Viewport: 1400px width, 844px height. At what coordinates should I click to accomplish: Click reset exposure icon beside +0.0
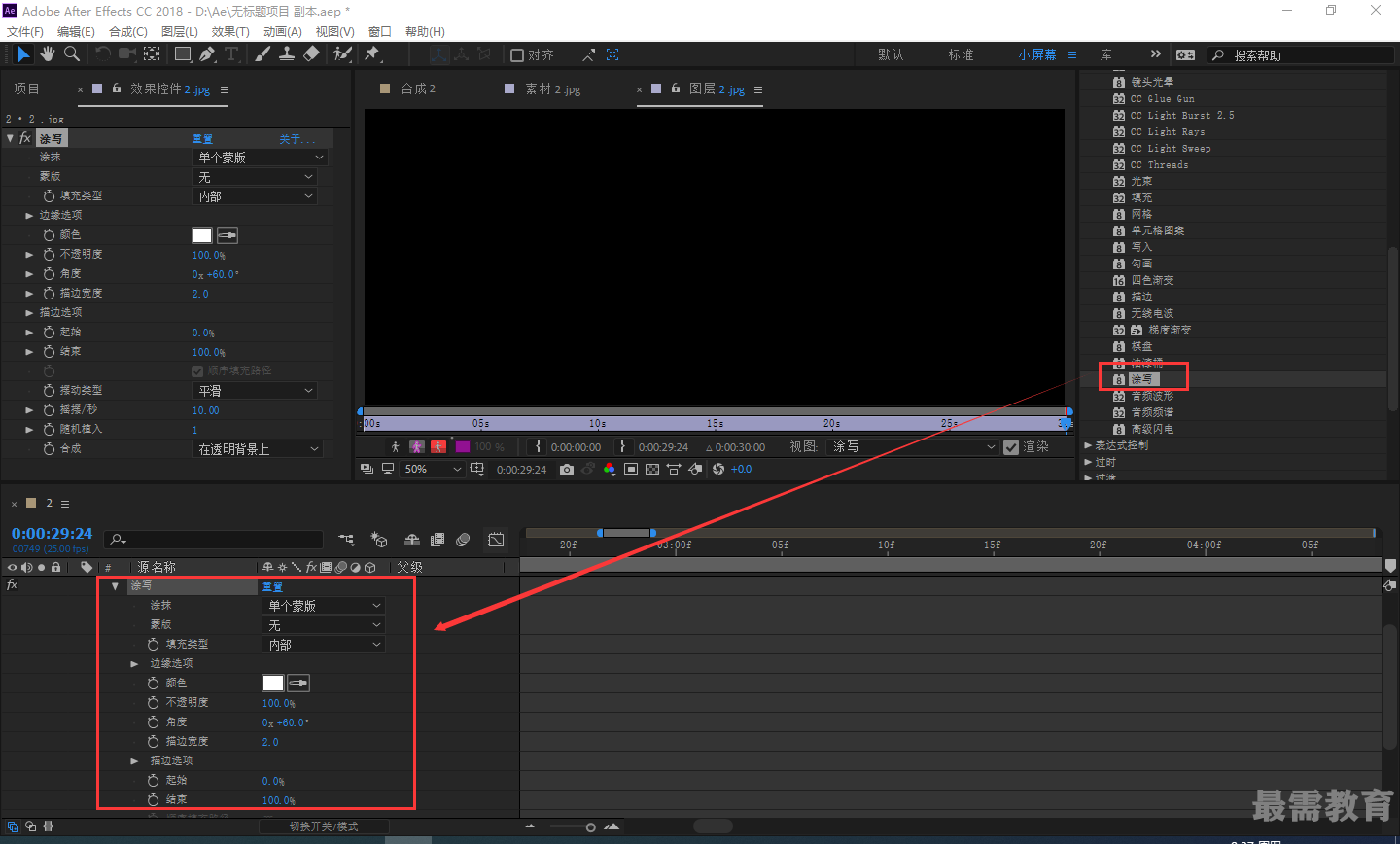click(x=718, y=469)
